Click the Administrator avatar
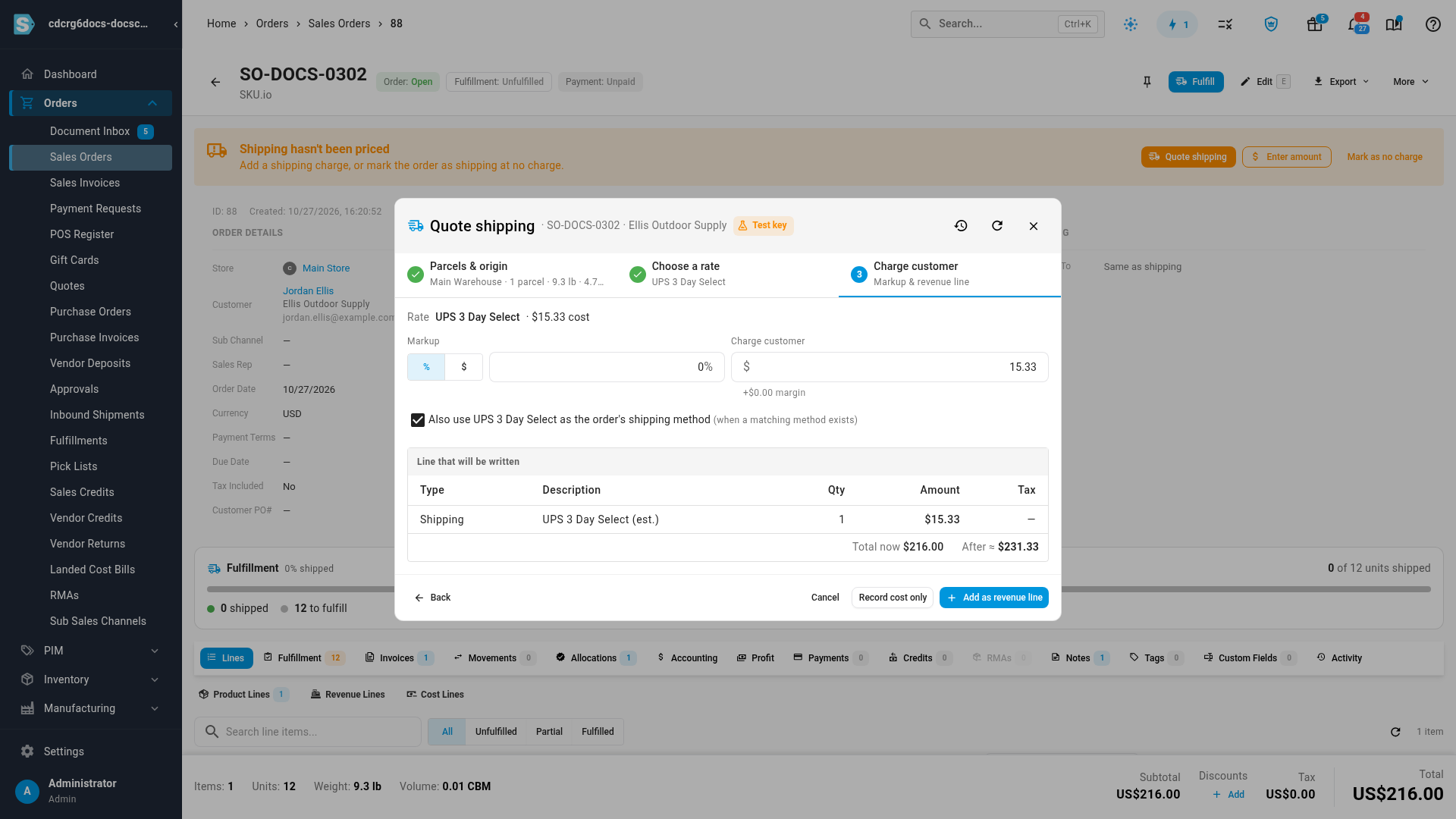 [27, 791]
